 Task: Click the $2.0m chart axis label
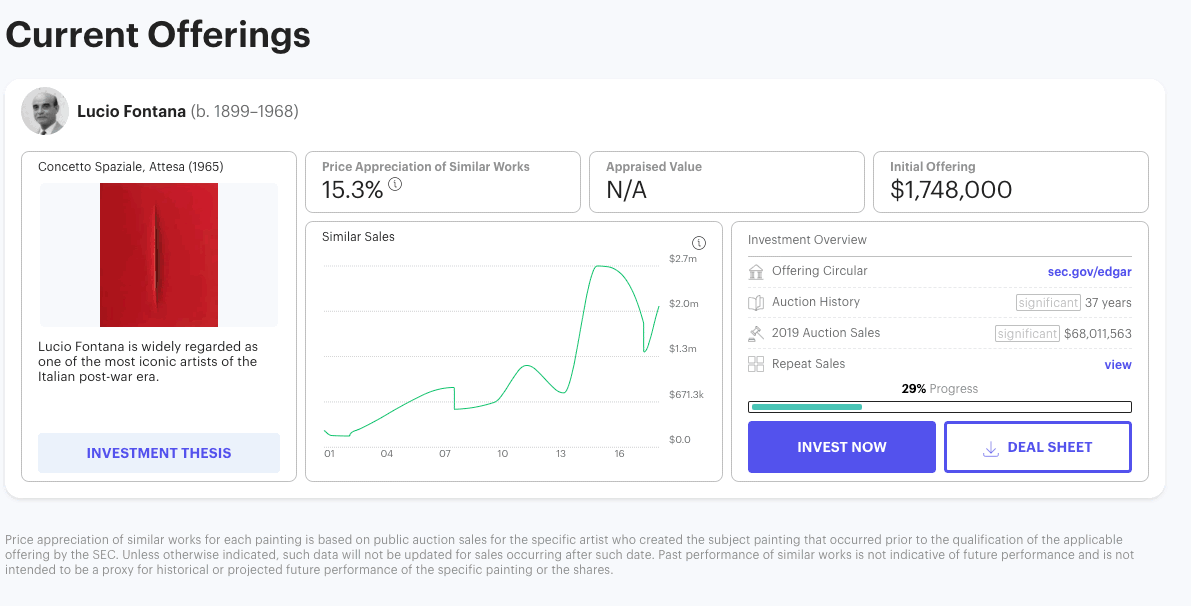[x=683, y=304]
